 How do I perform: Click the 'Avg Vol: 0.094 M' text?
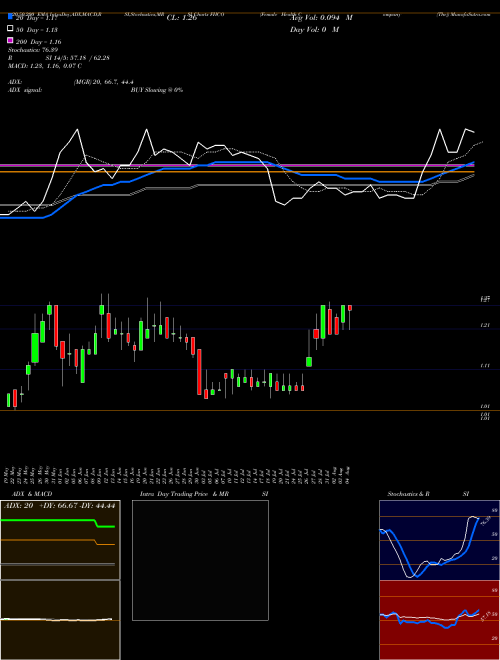pos(321,18)
